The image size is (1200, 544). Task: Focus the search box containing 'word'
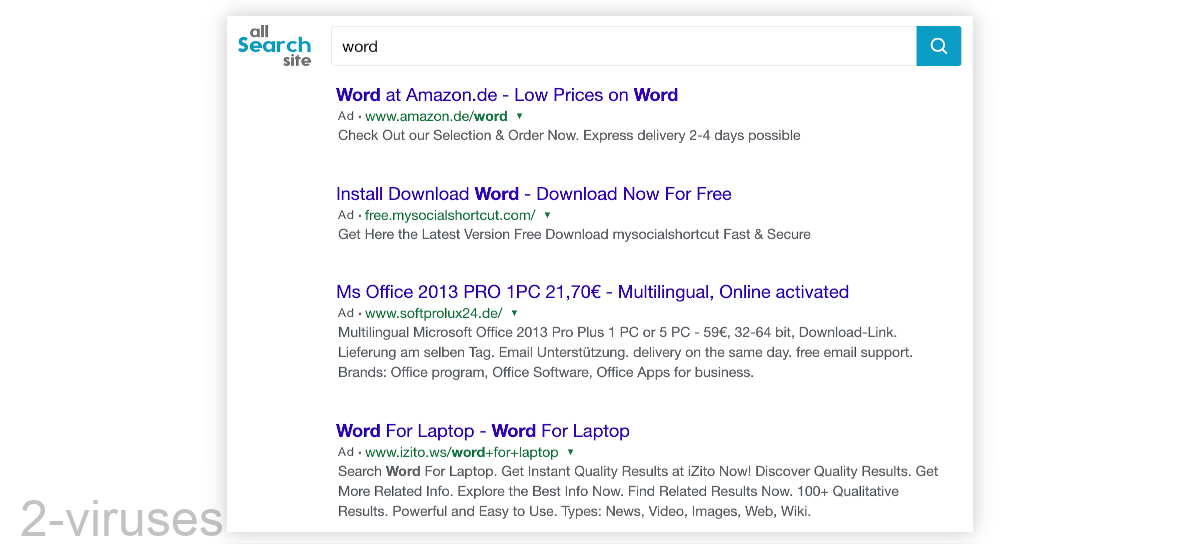[624, 46]
